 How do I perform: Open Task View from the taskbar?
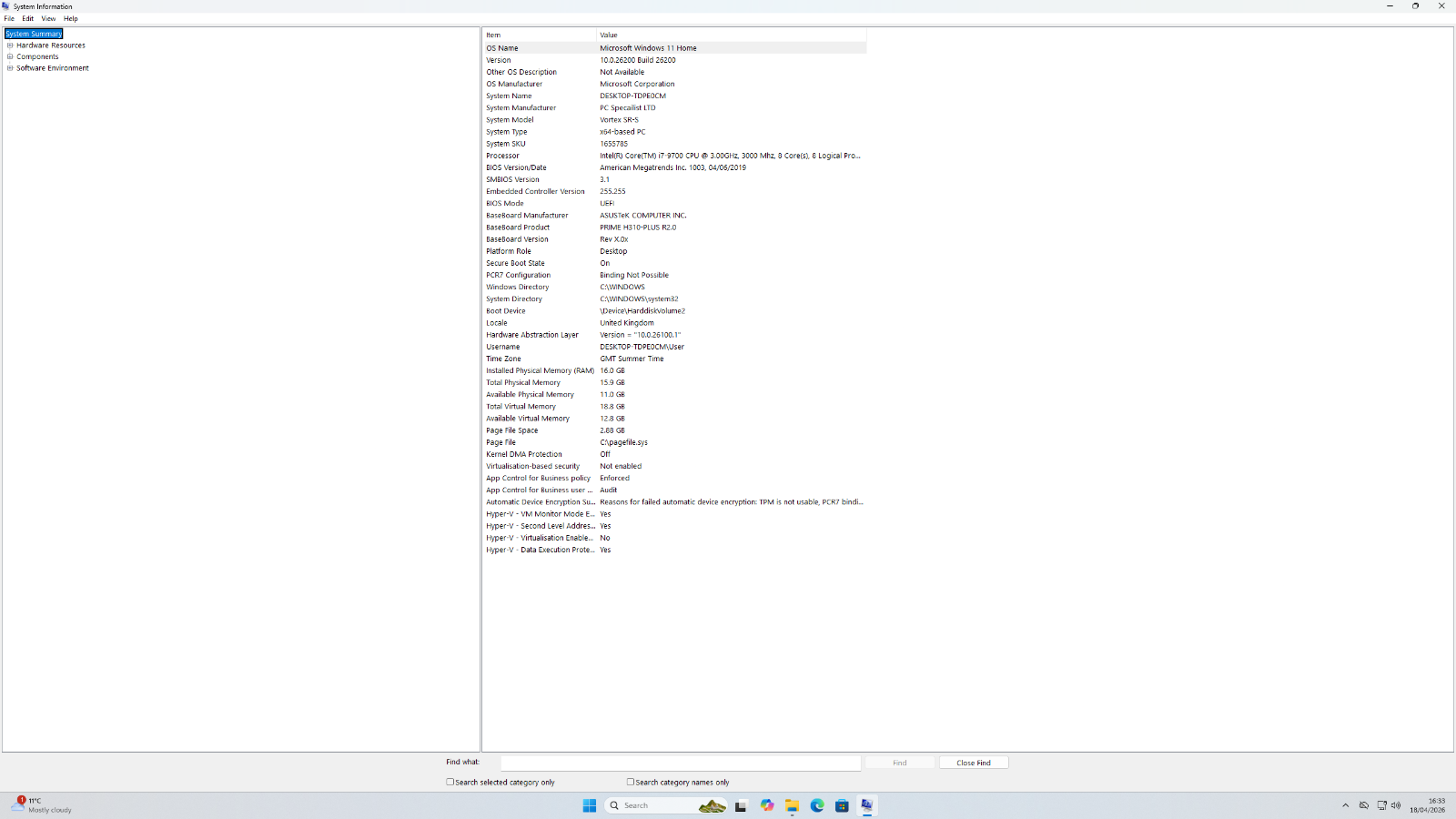(x=741, y=805)
